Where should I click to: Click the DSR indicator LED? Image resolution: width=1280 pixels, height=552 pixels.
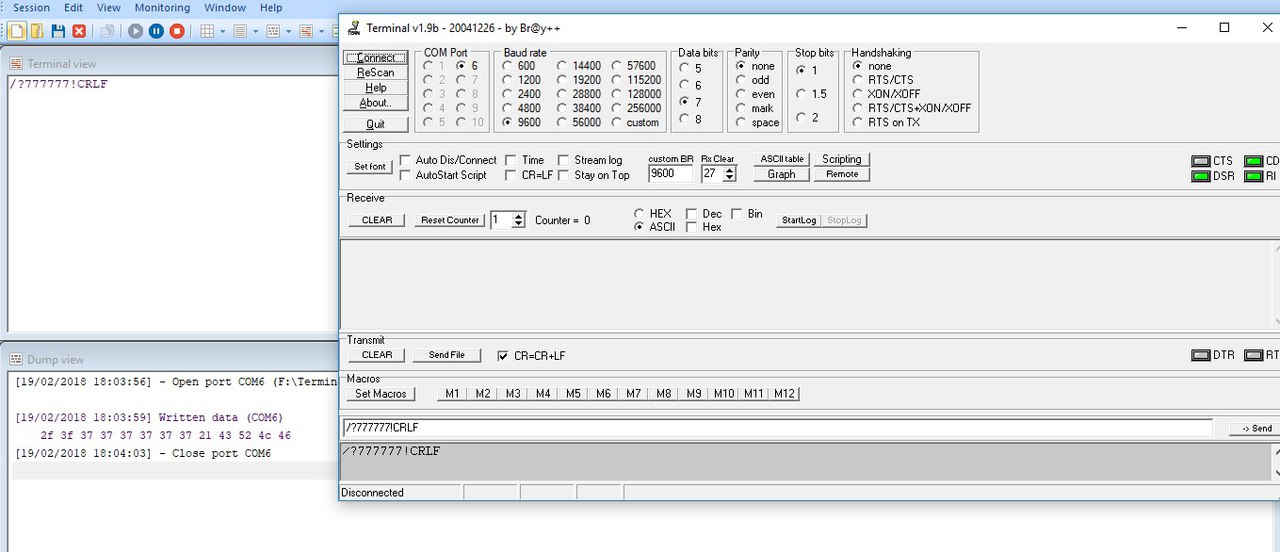[1200, 176]
